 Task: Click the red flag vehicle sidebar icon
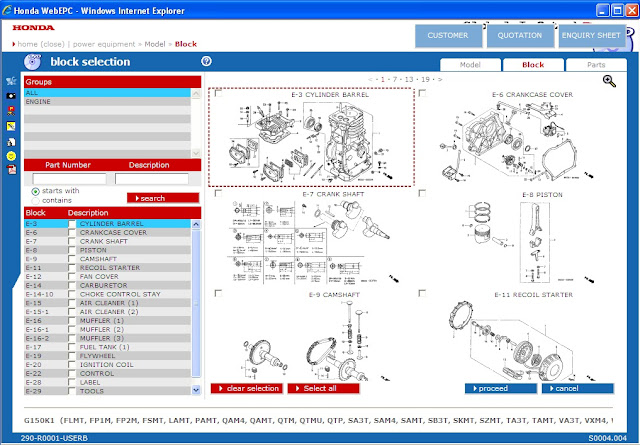(x=11, y=110)
